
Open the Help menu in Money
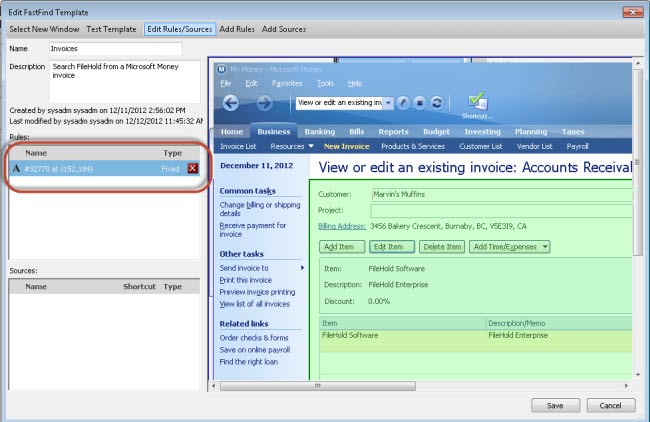point(355,83)
